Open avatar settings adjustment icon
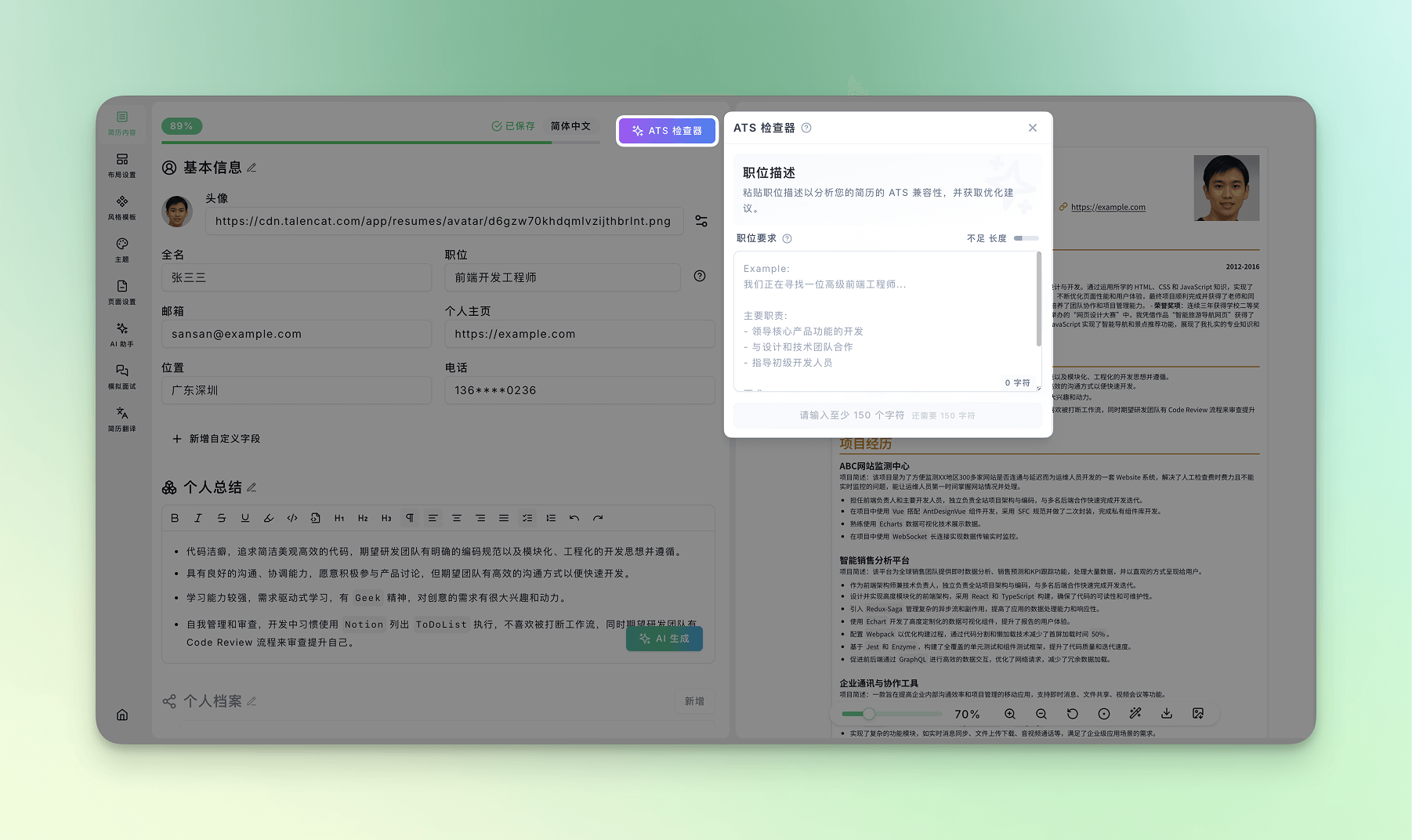The image size is (1412, 840). tap(701, 222)
